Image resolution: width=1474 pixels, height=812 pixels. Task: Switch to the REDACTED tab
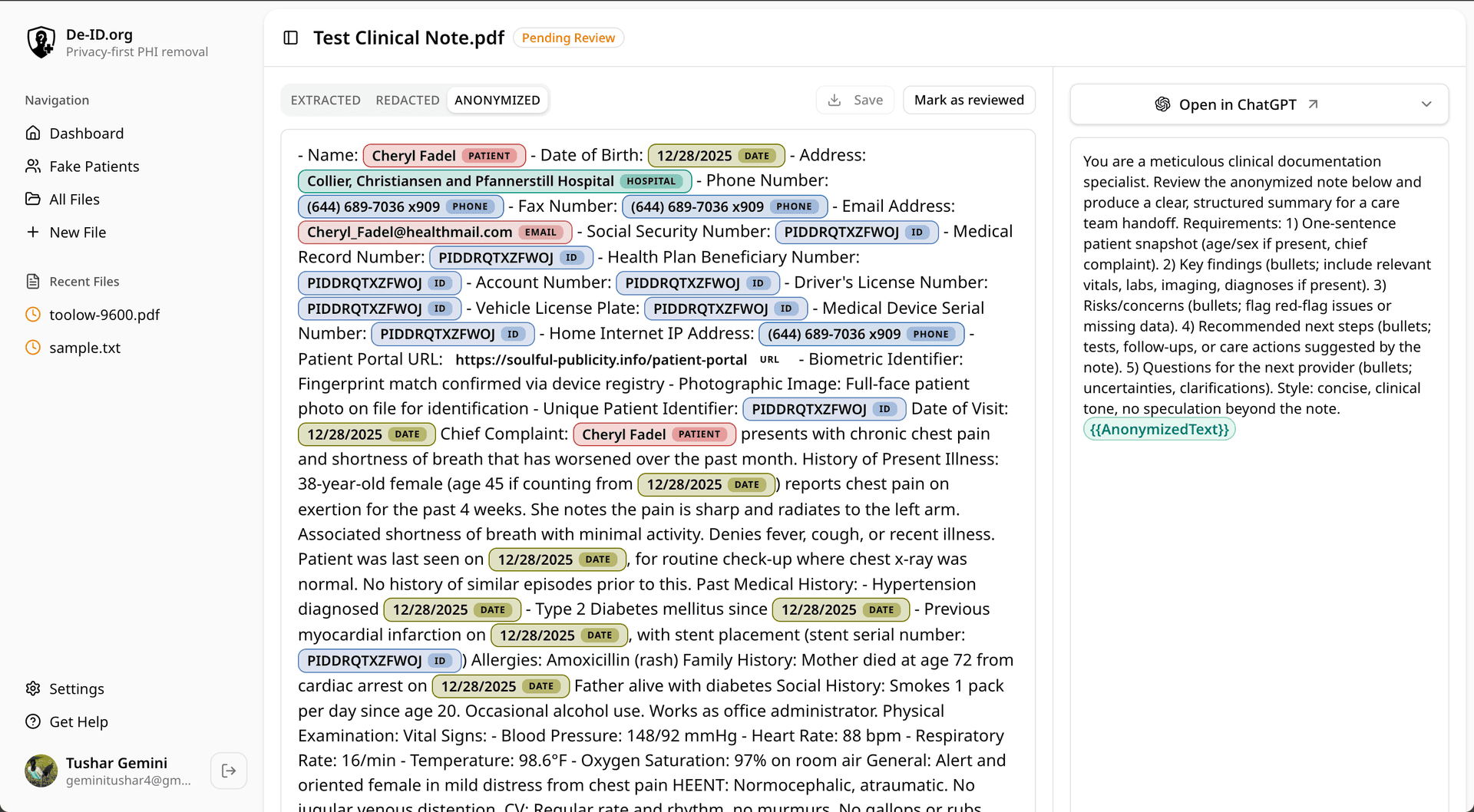click(x=407, y=100)
